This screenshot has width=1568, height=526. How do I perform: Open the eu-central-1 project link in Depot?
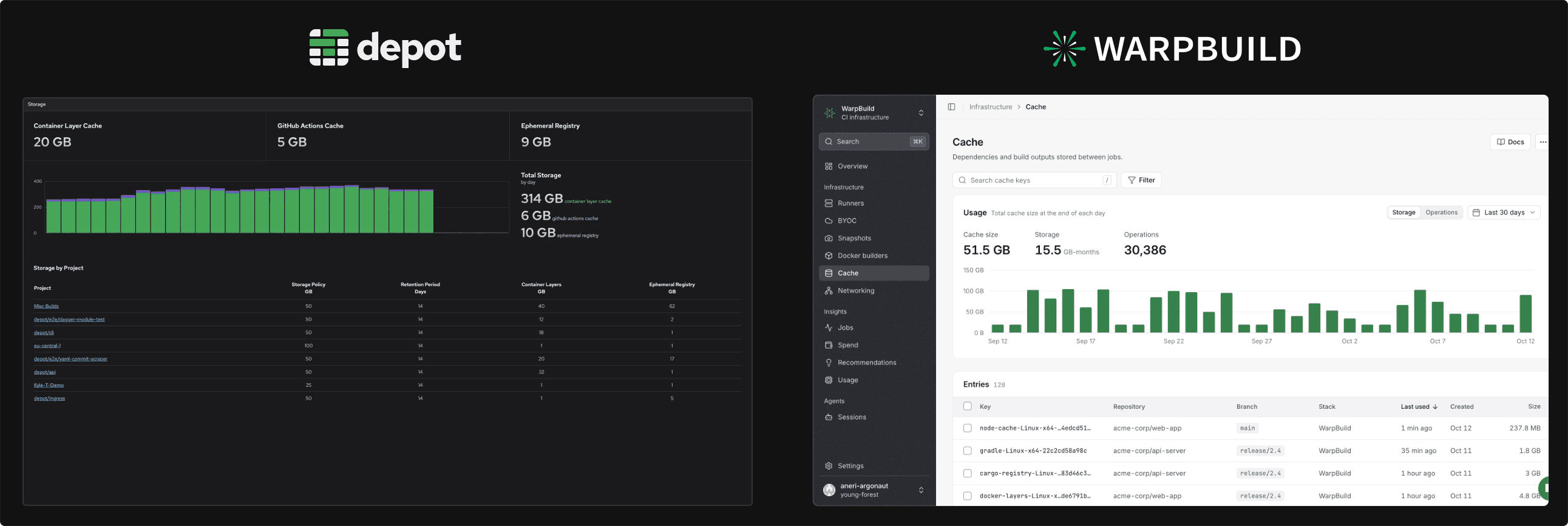47,346
